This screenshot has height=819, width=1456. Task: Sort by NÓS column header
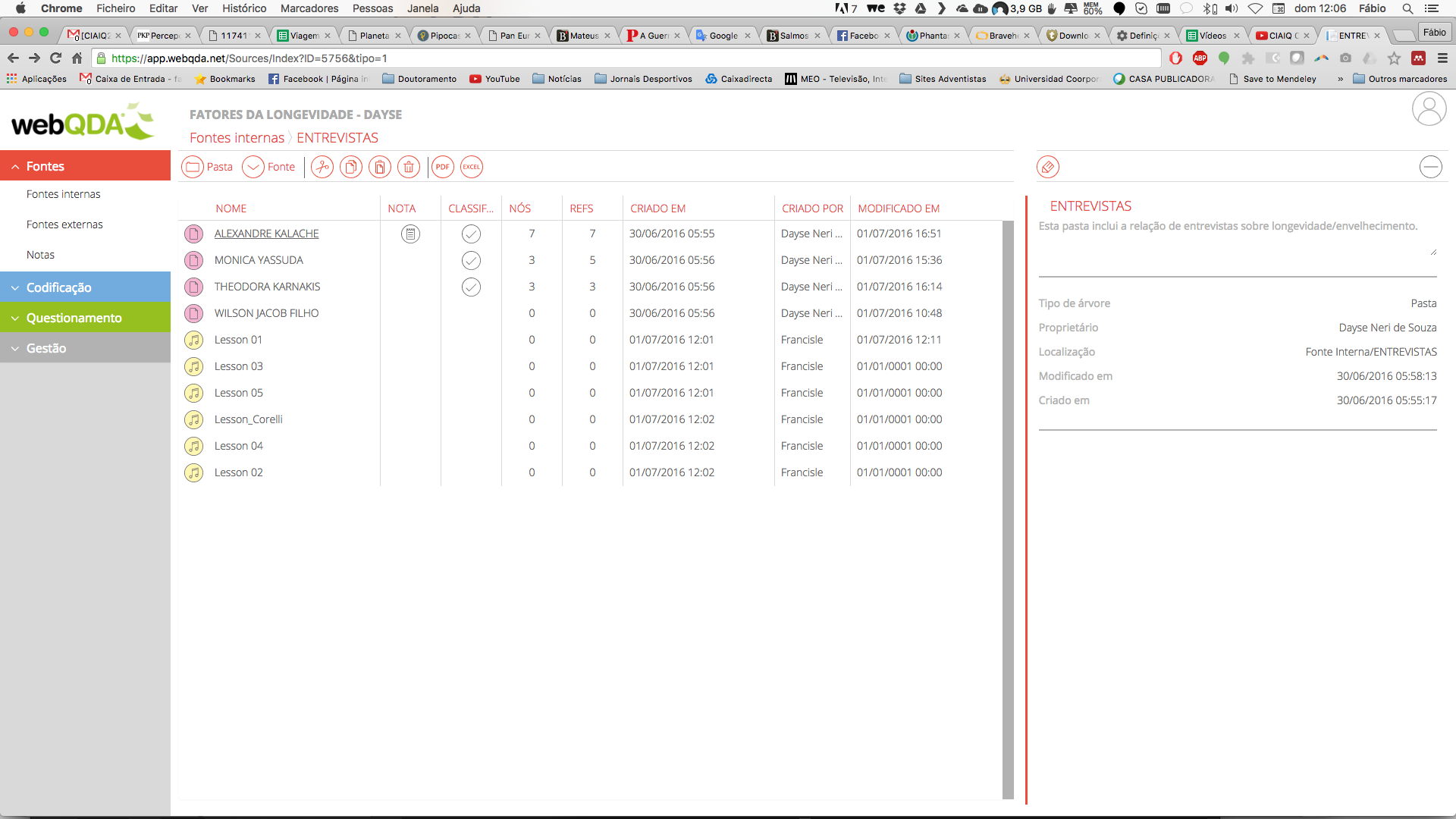519,209
